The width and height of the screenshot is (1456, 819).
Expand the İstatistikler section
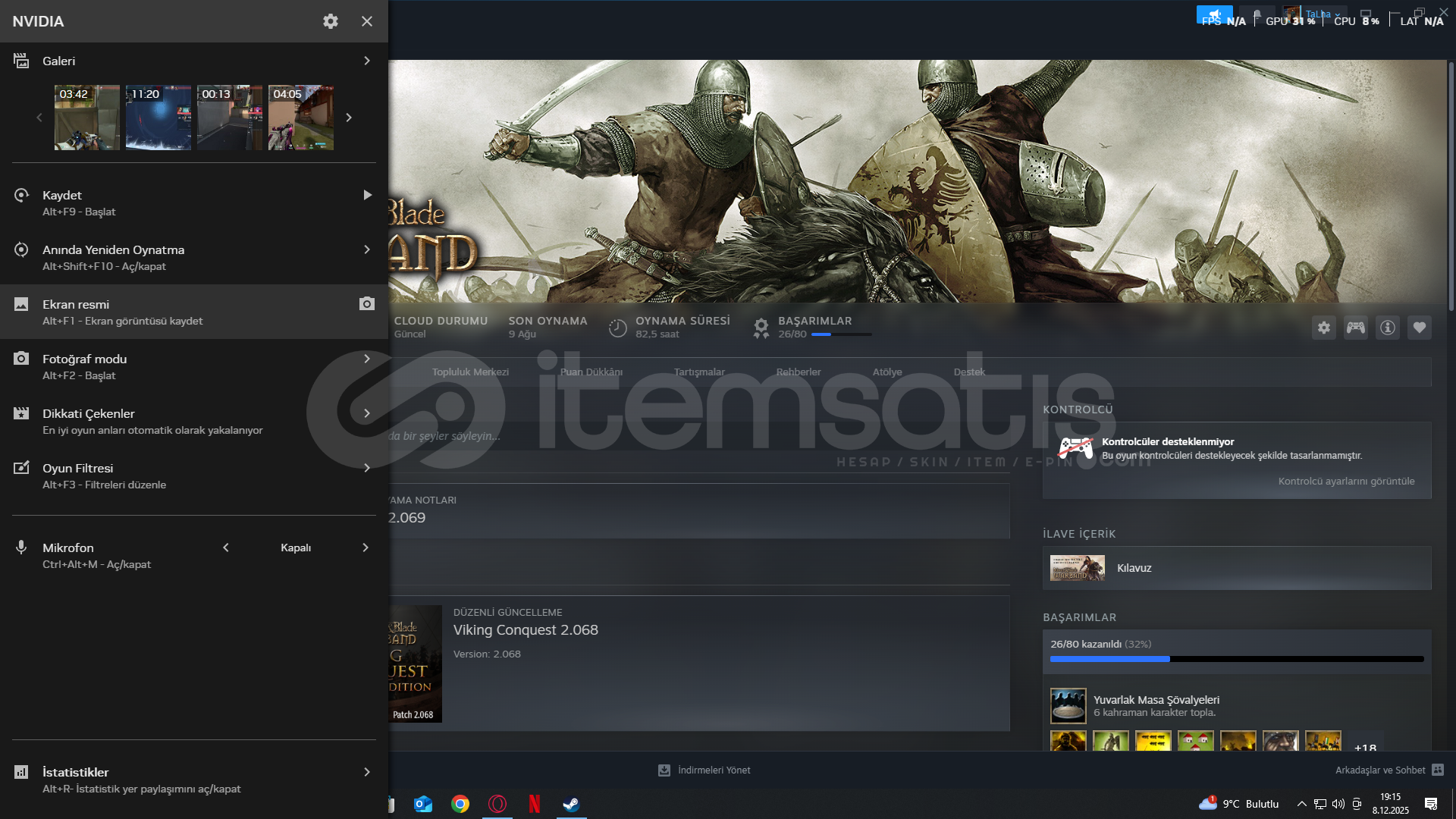[x=367, y=772]
